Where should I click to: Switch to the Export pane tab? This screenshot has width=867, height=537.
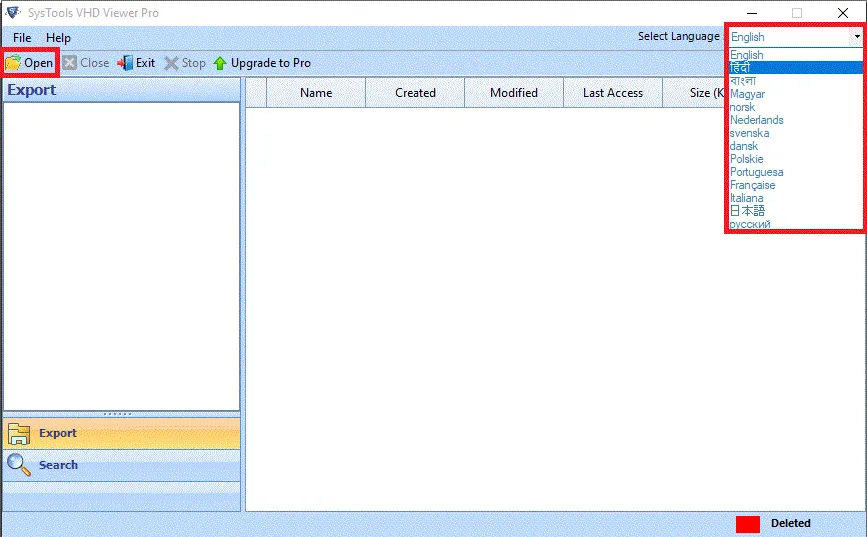[122, 433]
